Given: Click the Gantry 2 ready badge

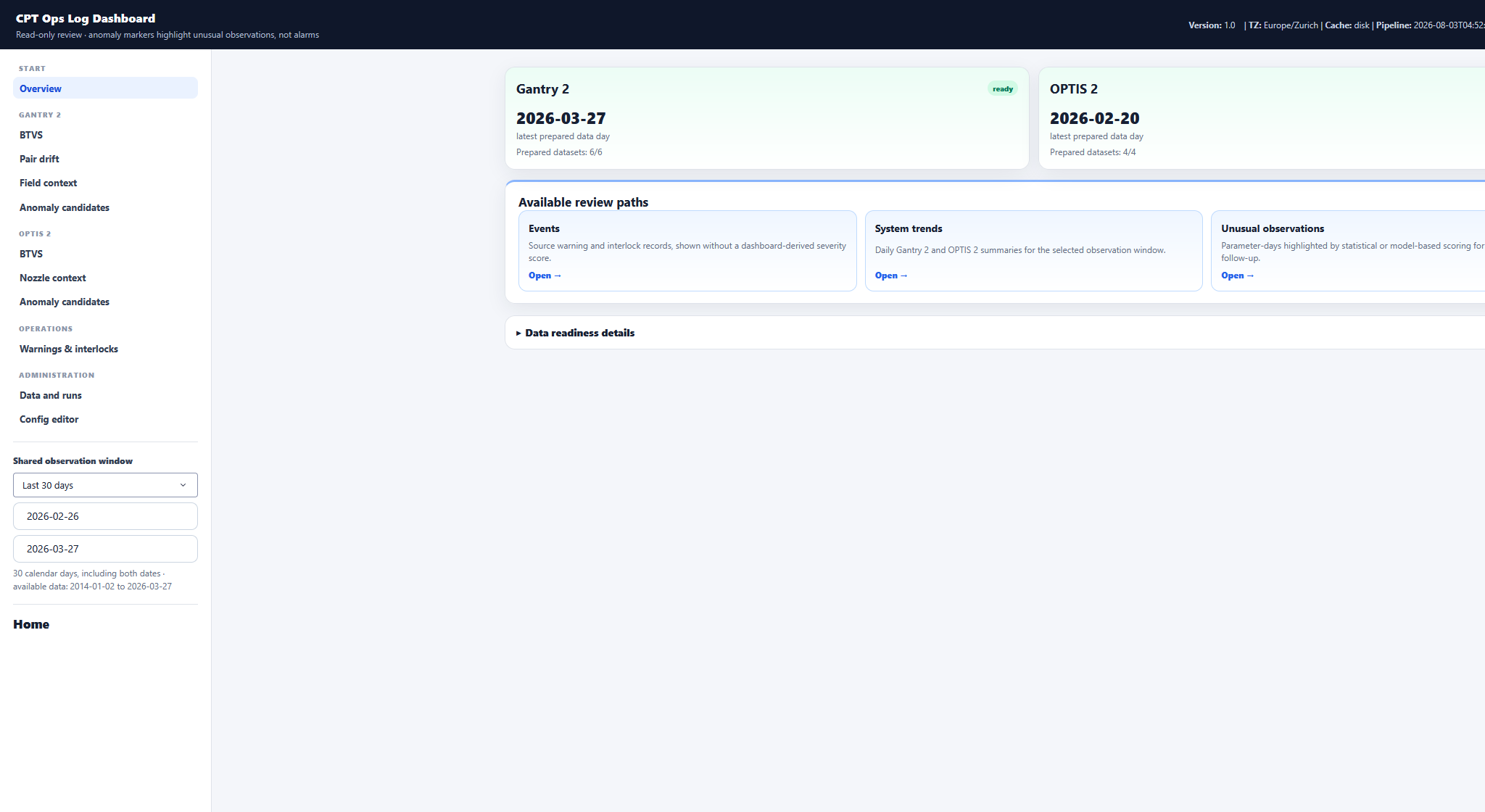Looking at the screenshot, I should (x=1003, y=89).
